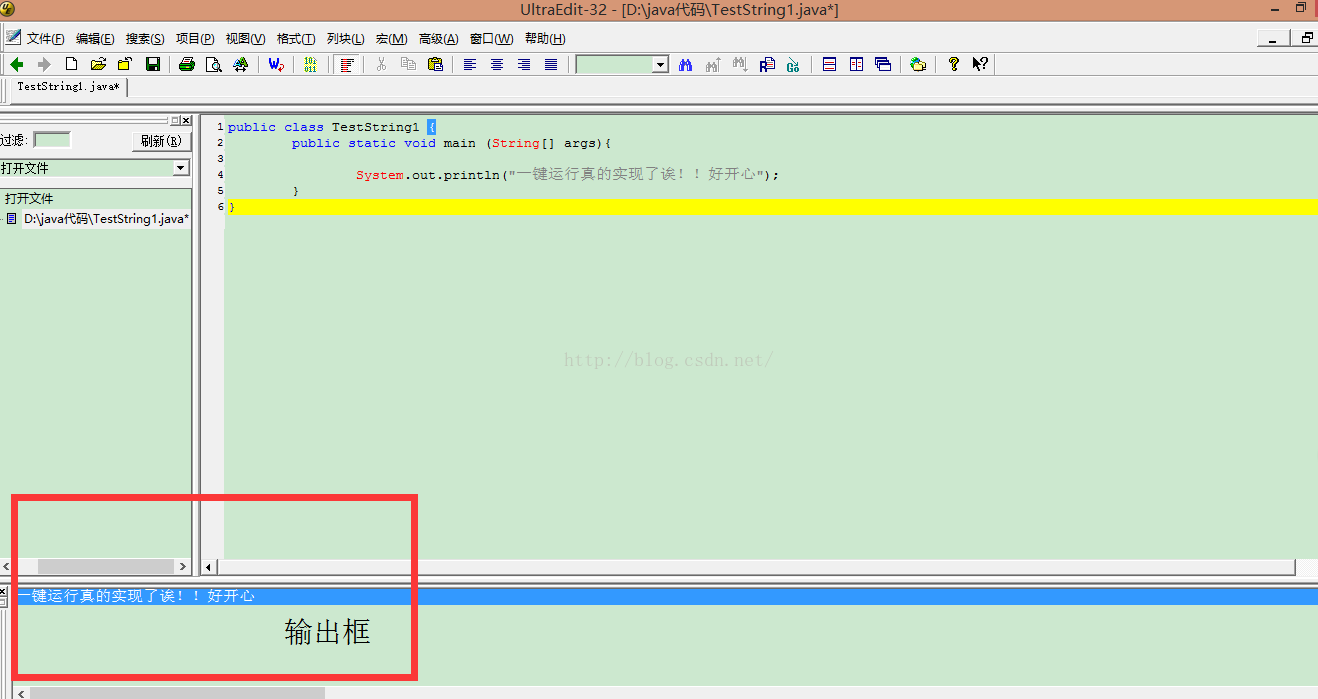
Task: Open the 项目(P) menu
Action: pyautogui.click(x=195, y=39)
